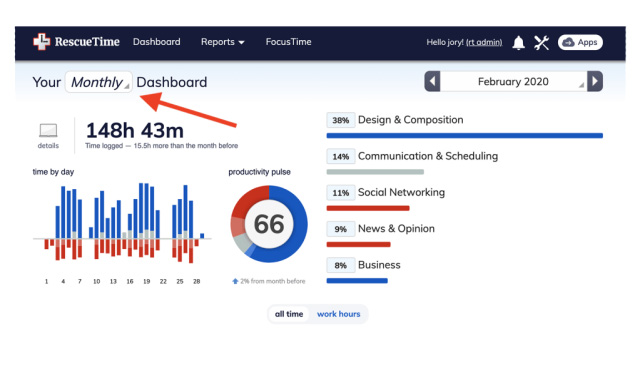Open the tools settings icon
The width and height of the screenshot is (640, 368).
pos(542,42)
